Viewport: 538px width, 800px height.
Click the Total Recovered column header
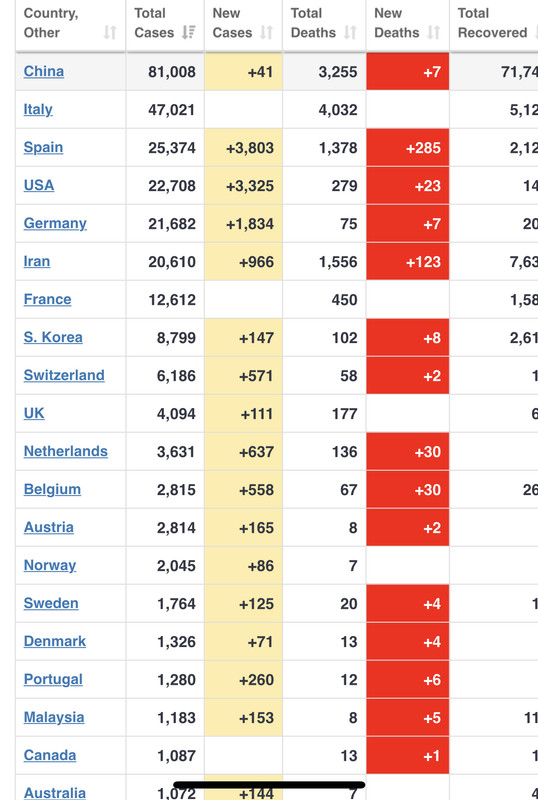(494, 23)
